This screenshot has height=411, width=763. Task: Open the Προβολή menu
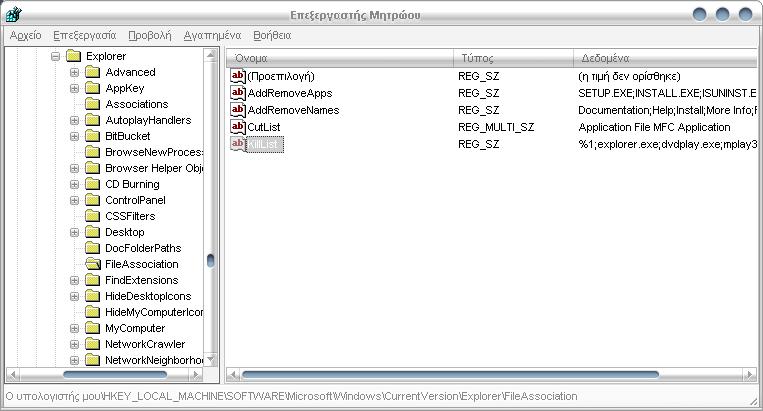coord(150,36)
